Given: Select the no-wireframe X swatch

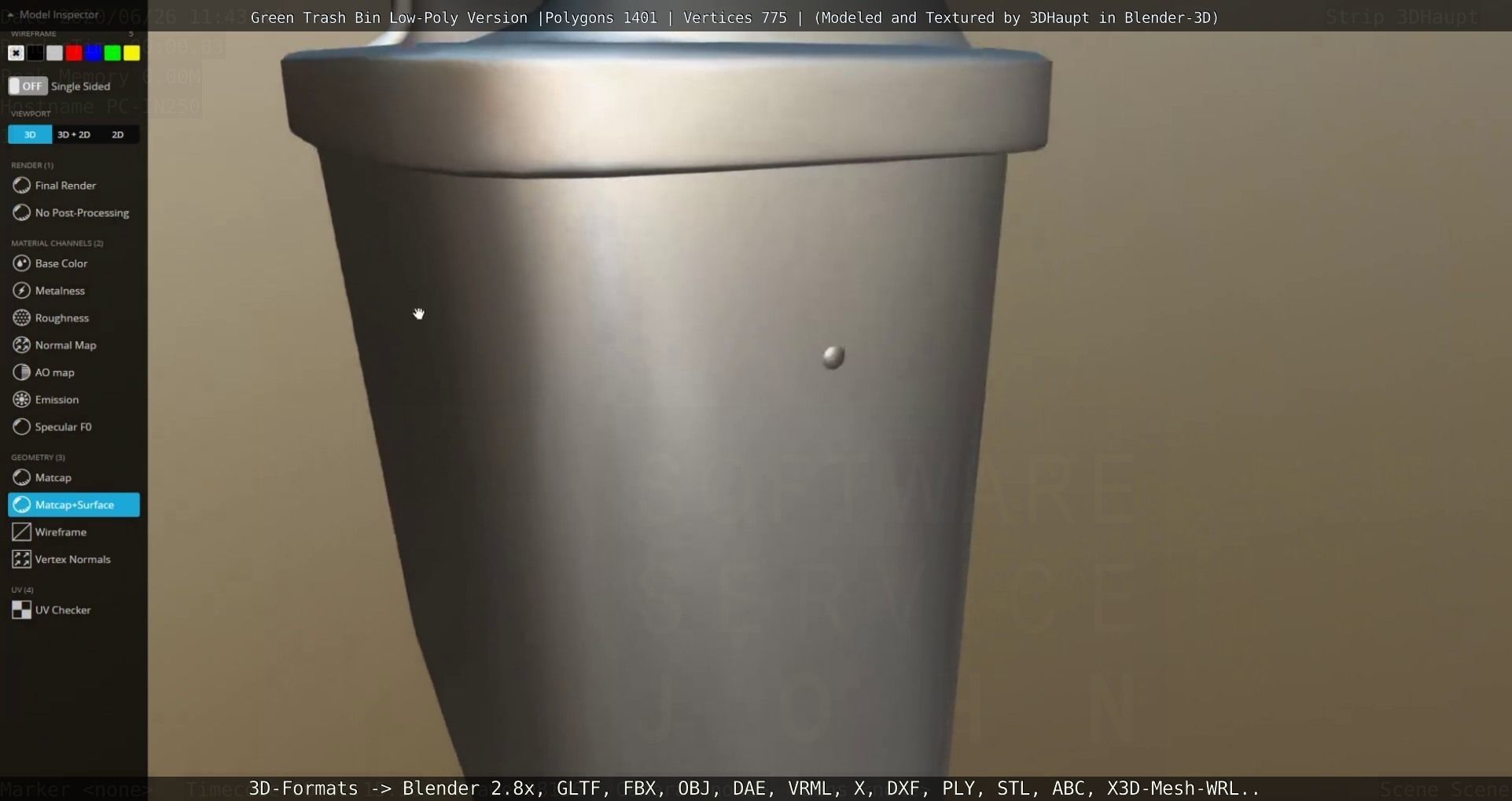Looking at the screenshot, I should [x=16, y=53].
